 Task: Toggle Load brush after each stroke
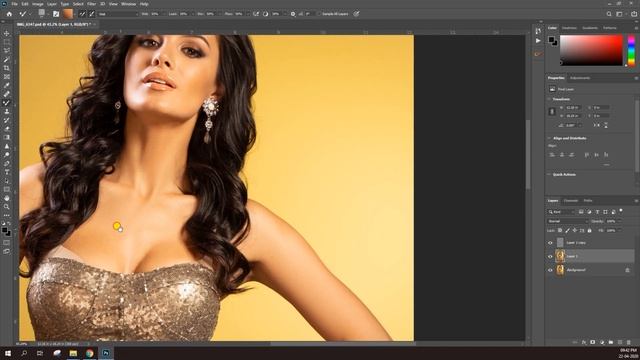pos(82,14)
